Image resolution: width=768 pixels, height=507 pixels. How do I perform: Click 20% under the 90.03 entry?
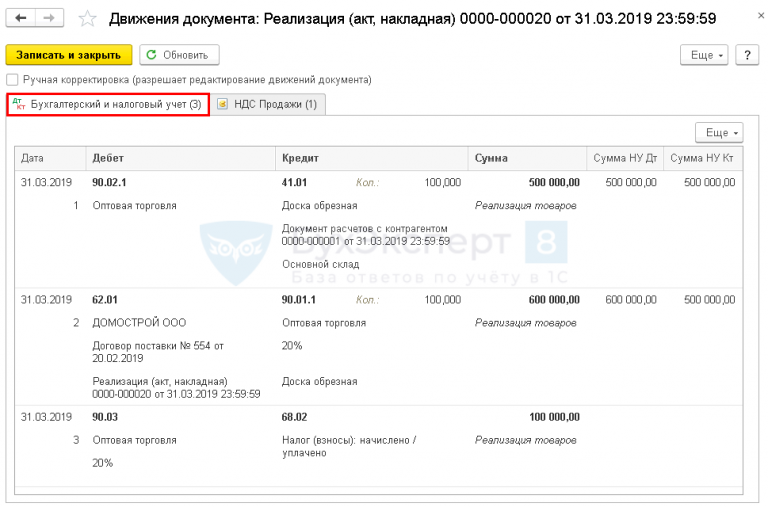coord(102,463)
